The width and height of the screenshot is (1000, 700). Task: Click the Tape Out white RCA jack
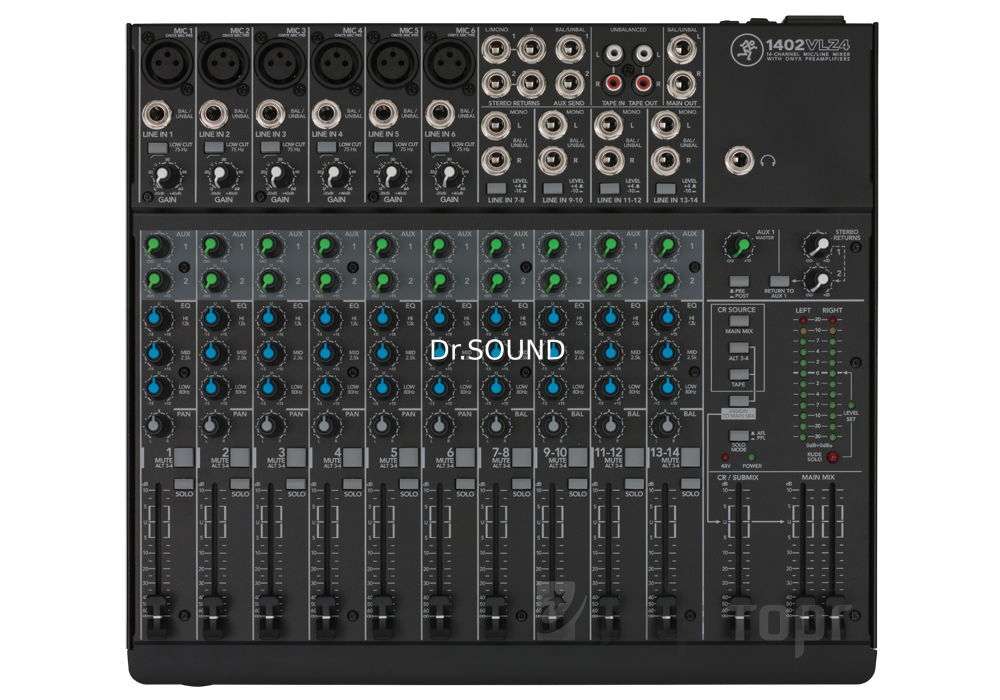pyautogui.click(x=644, y=54)
